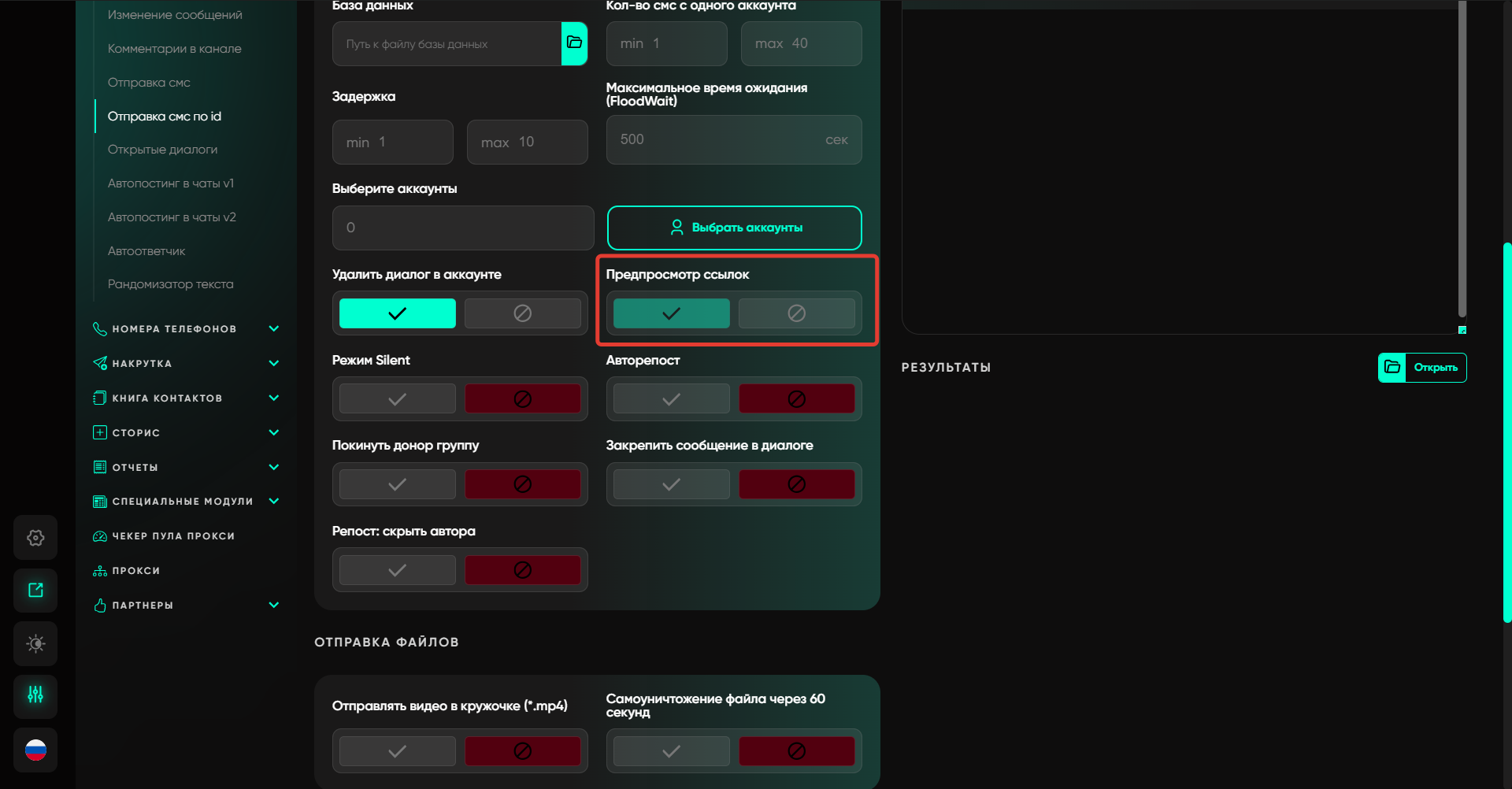Screen dimensions: 1512x789
Task: Click the settings gear icon in left bar
Action: 35,538
